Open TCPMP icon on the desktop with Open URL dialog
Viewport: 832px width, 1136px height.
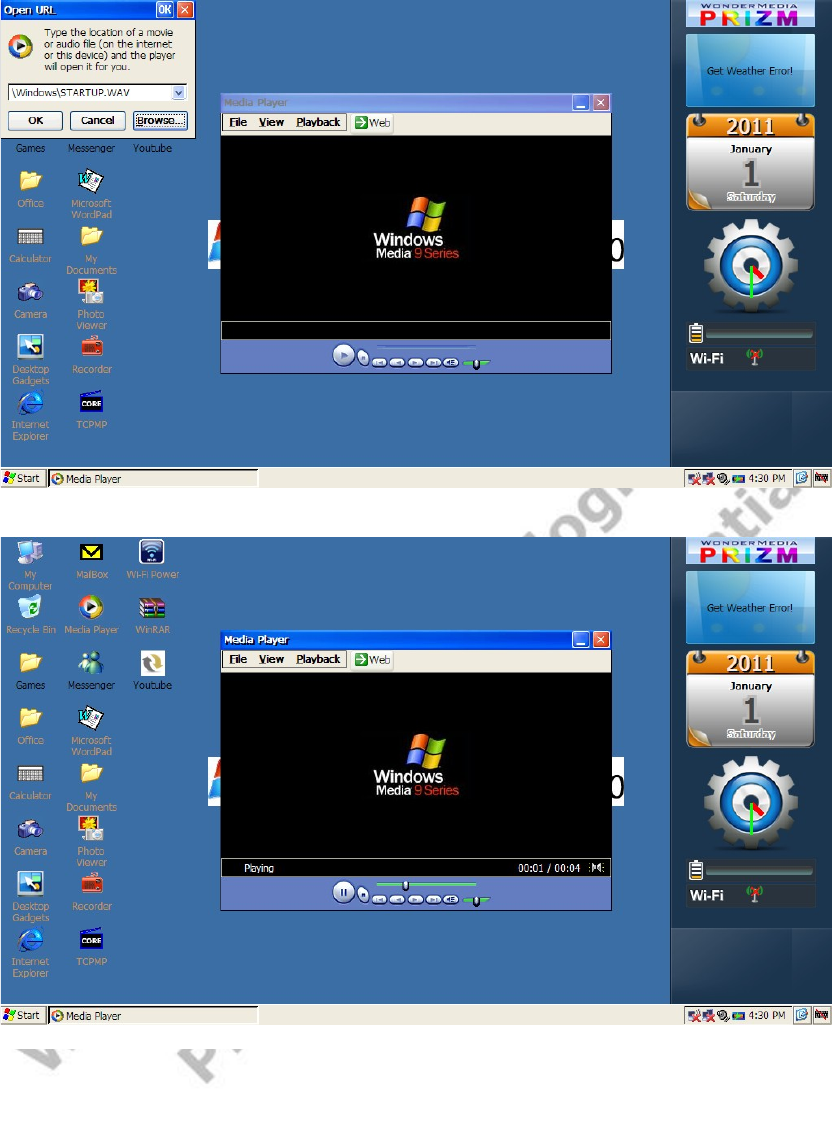pyautogui.click(x=91, y=409)
